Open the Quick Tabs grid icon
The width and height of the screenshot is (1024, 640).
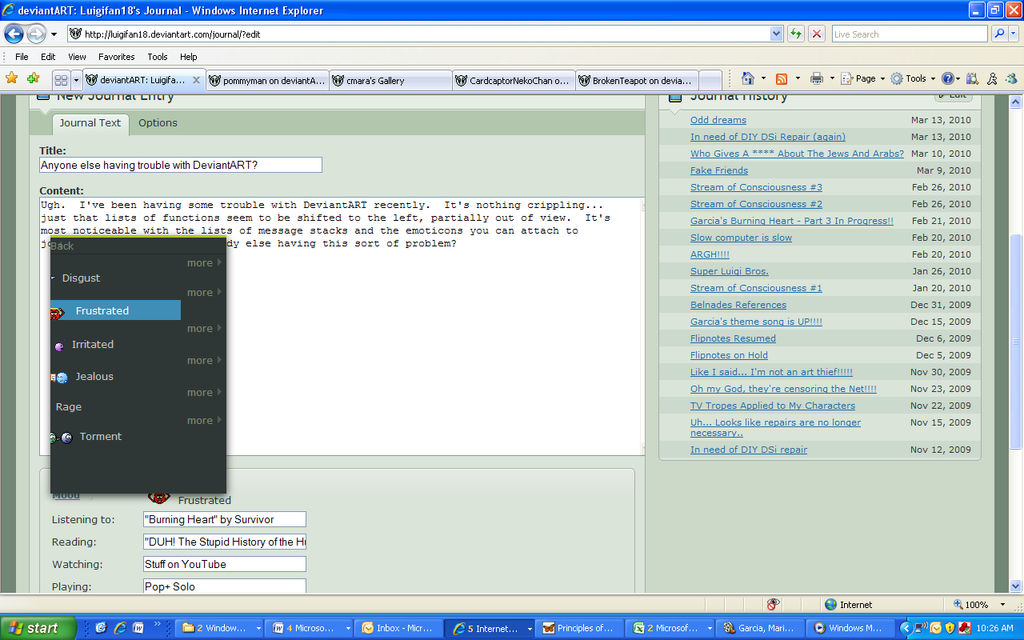pos(61,80)
